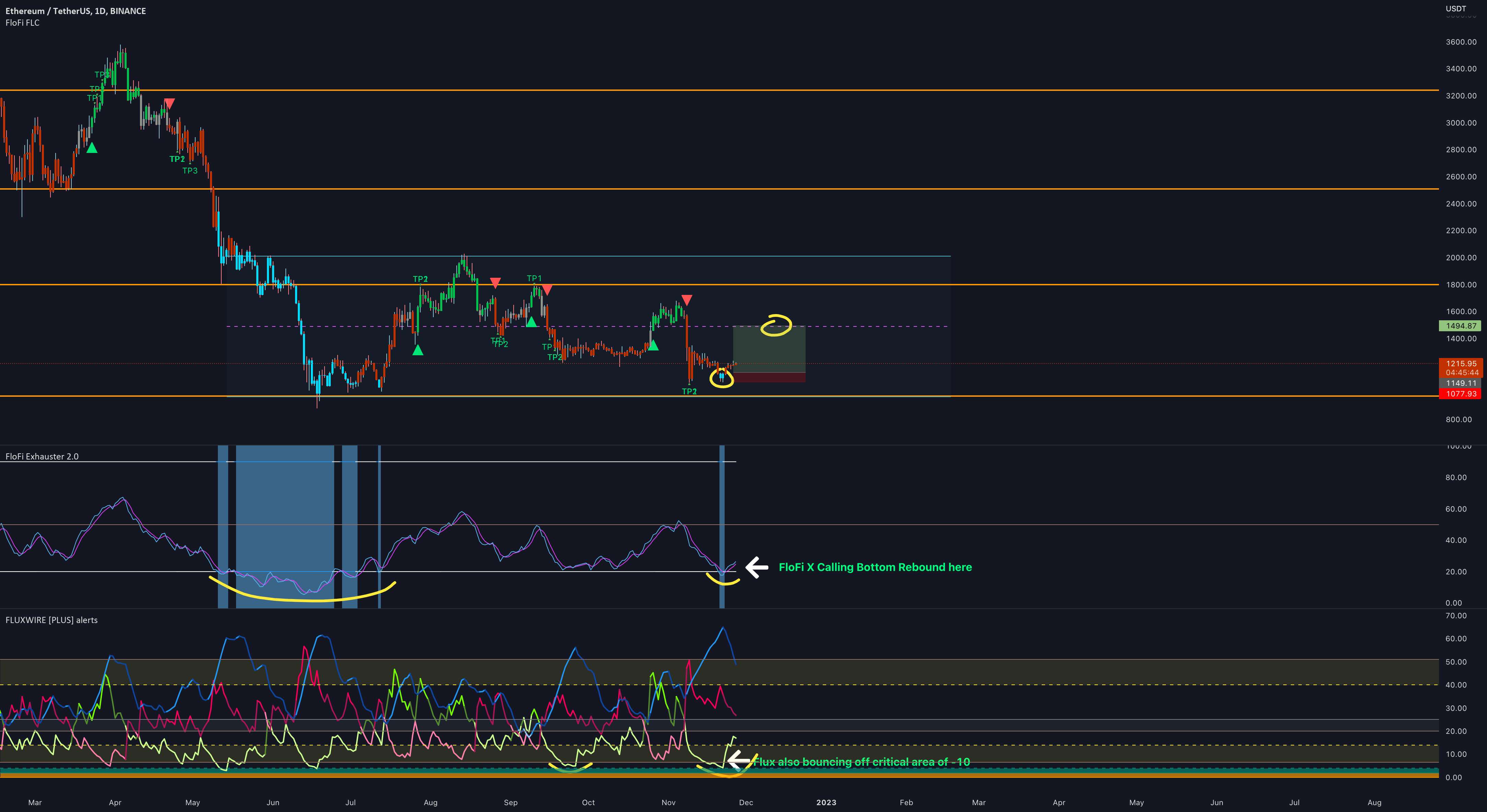The image size is (1487, 812).
Task: Click the Nov label on the time axis
Action: click(668, 802)
